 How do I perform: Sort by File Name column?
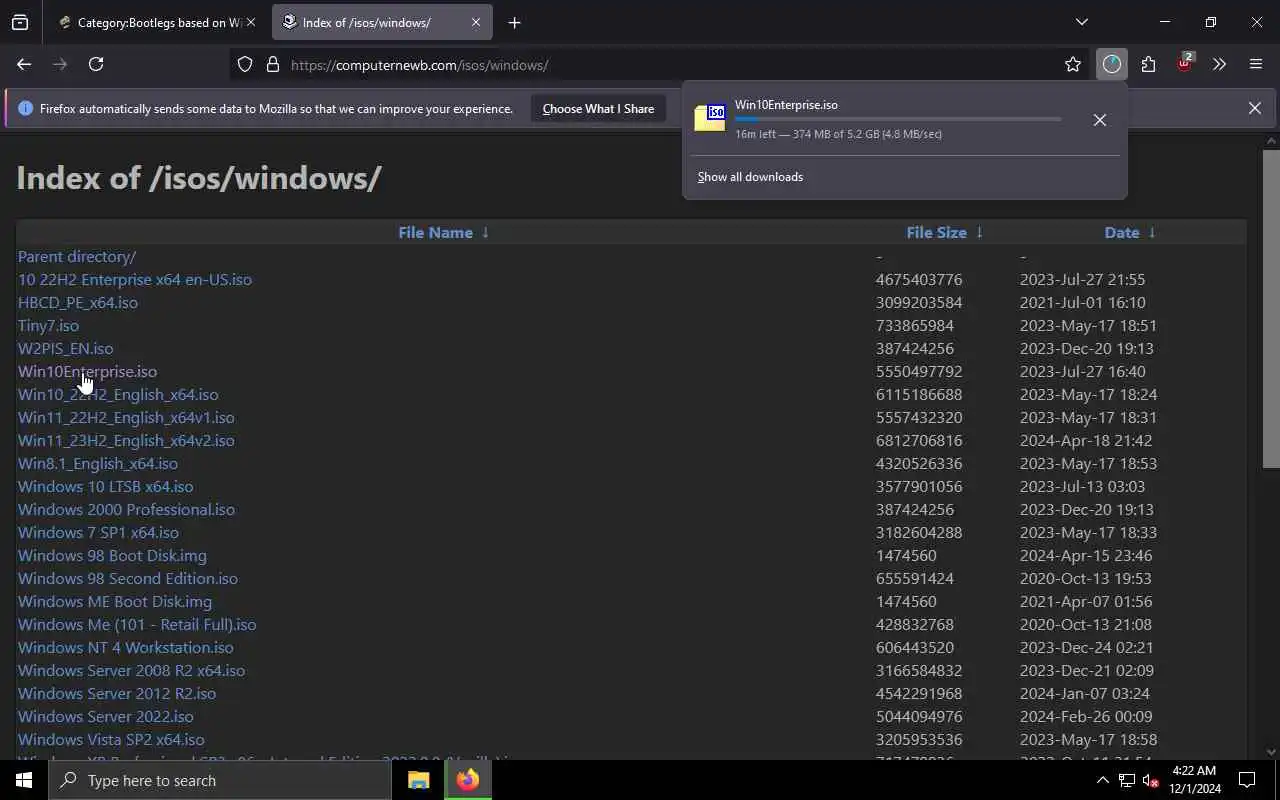435,232
